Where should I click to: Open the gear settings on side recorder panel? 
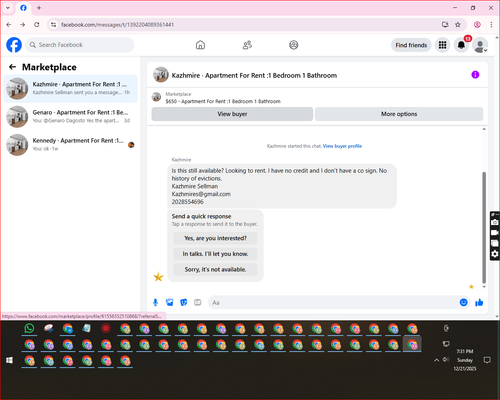(495, 254)
